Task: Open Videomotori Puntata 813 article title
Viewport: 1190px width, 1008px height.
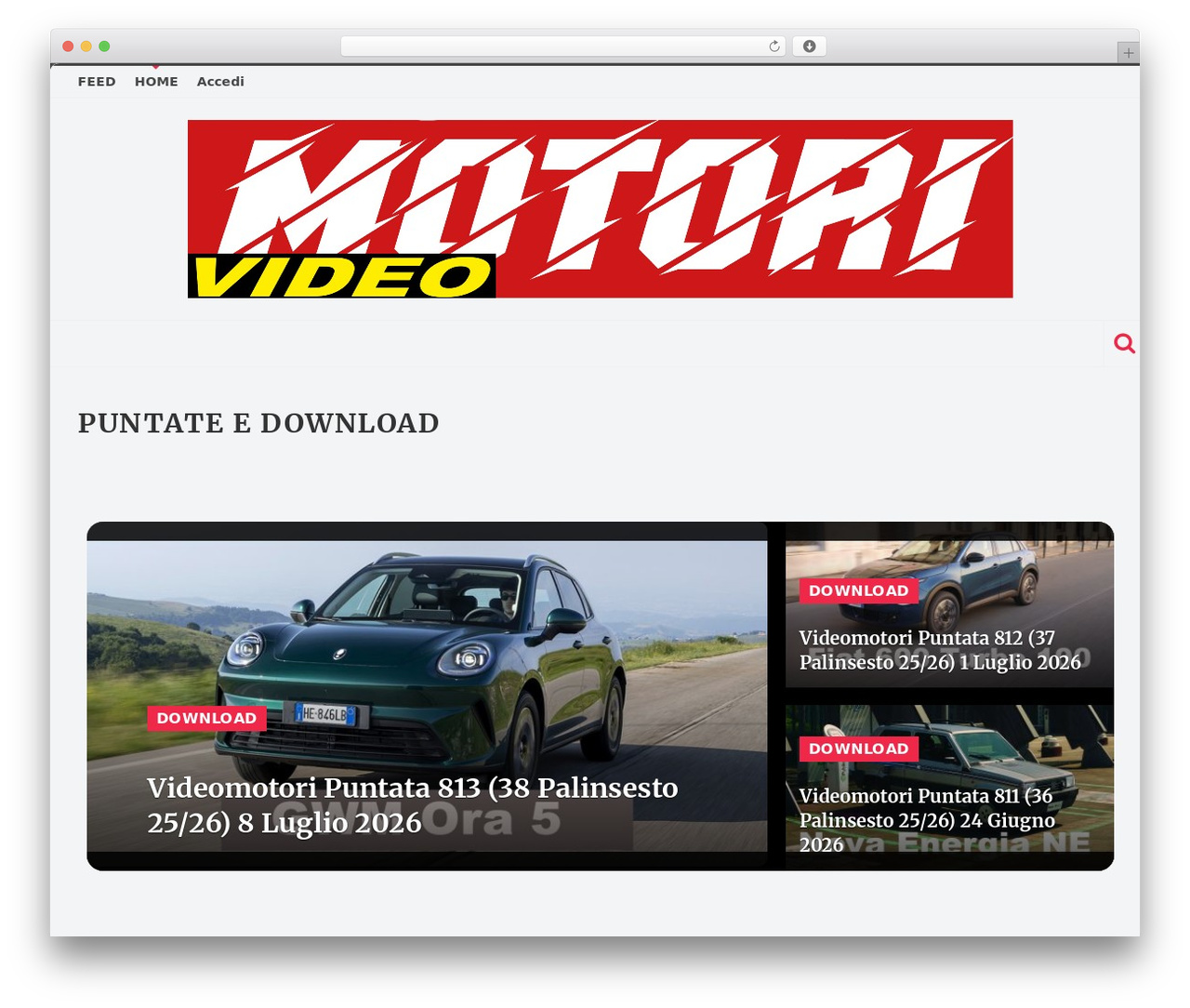Action: [413, 805]
